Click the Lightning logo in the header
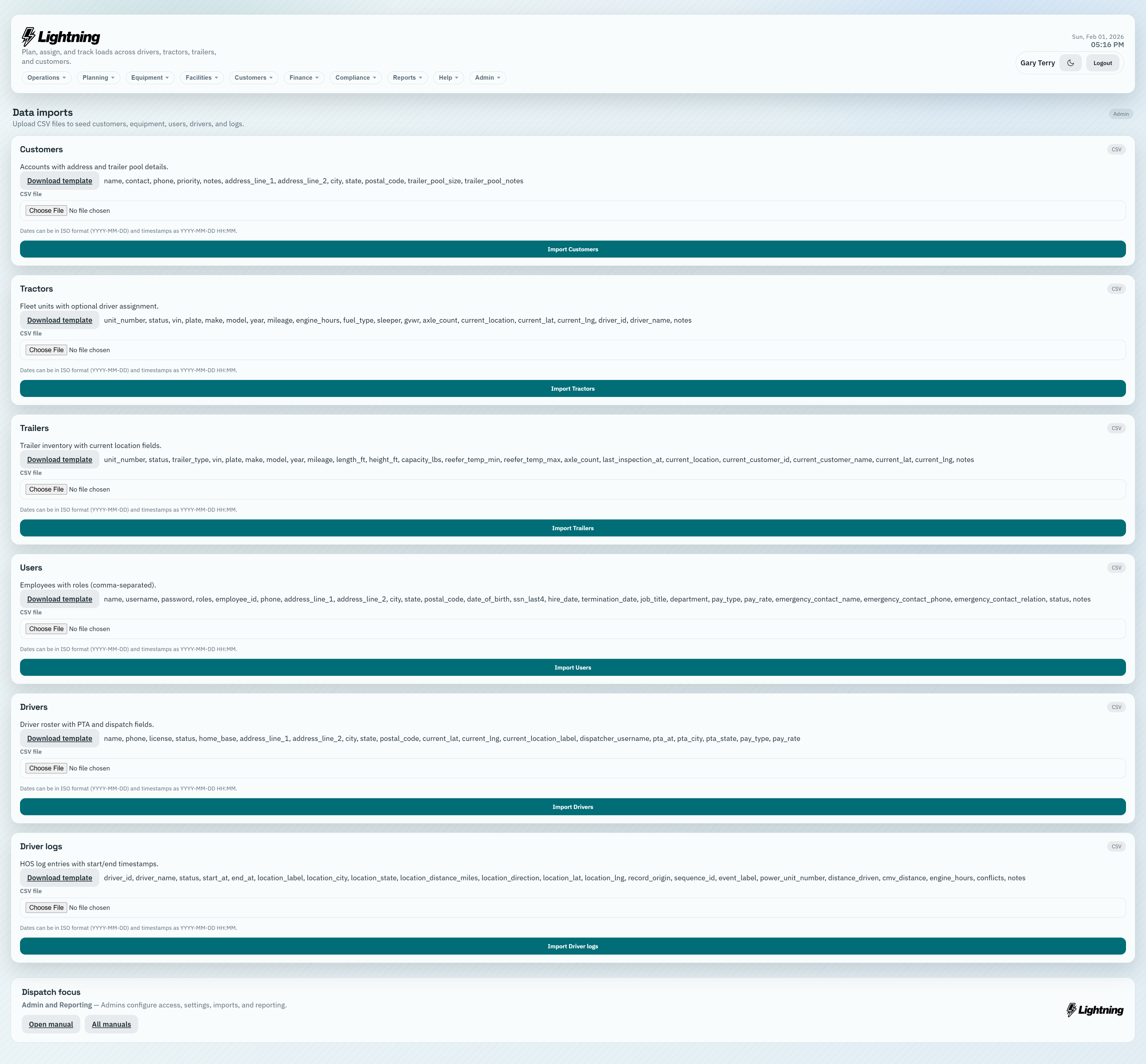1146x1064 pixels. pyautogui.click(x=60, y=36)
